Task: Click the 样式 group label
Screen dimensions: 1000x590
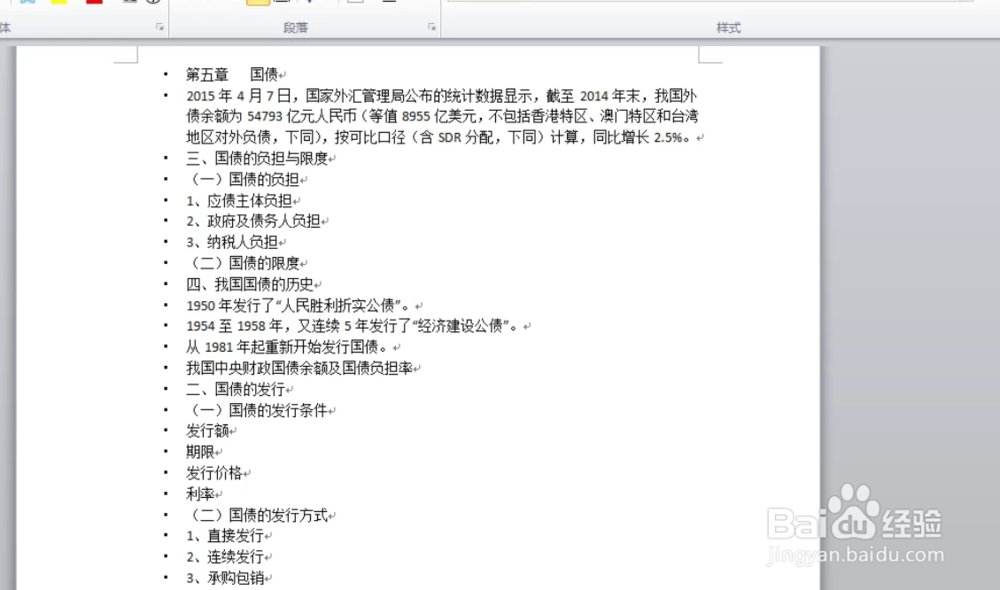Action: 728,28
